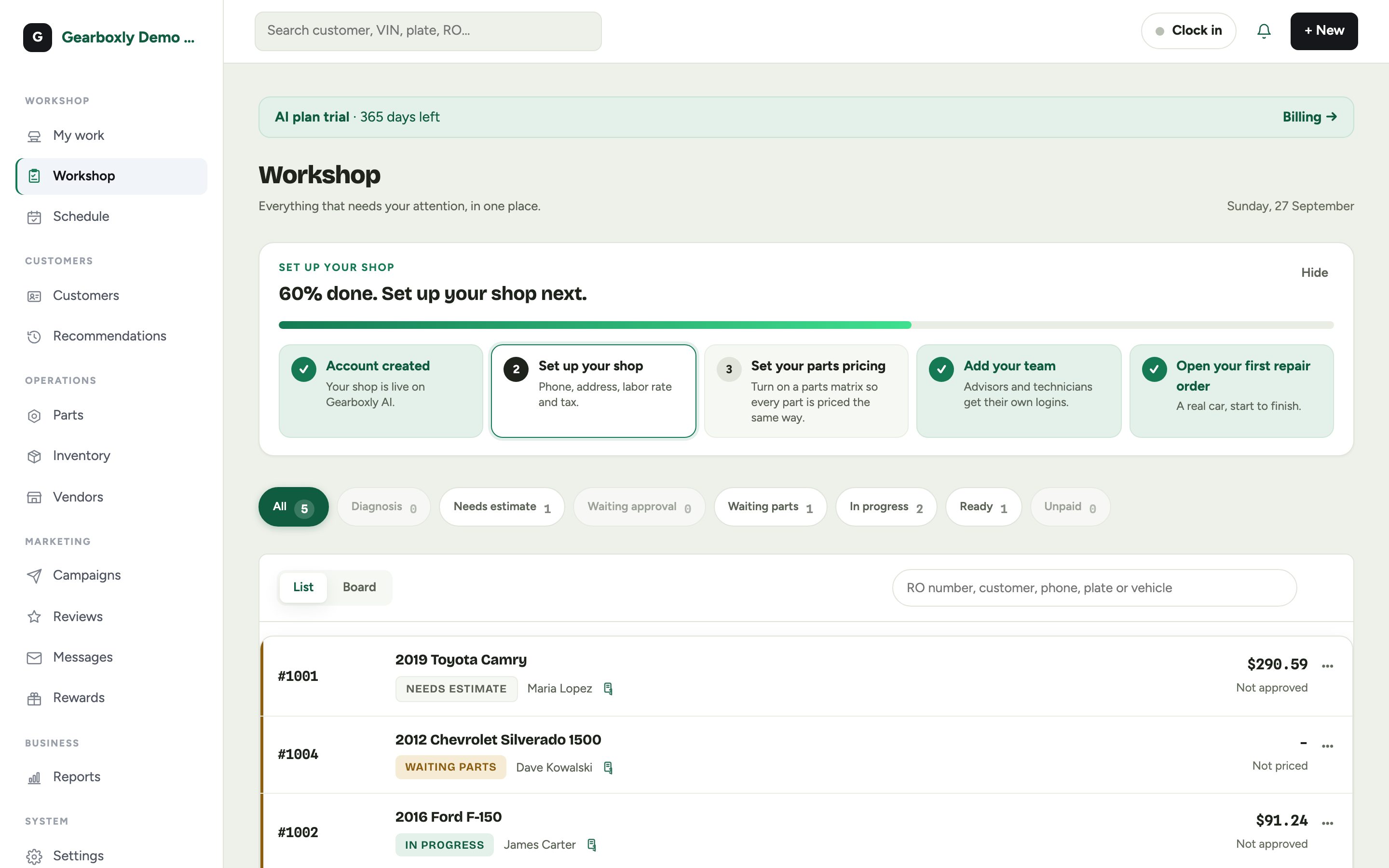Filter by Diagnosis status
This screenshot has height=868, width=1389.
coord(383,507)
